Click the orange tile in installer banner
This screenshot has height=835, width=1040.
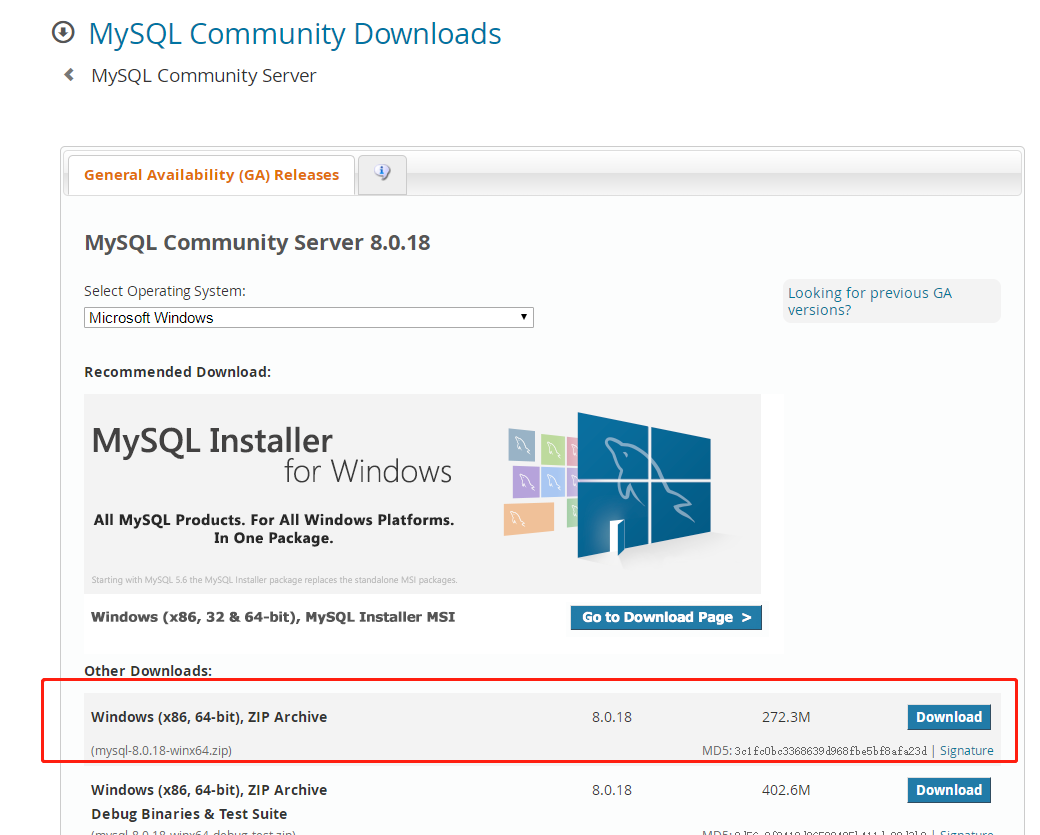528,519
